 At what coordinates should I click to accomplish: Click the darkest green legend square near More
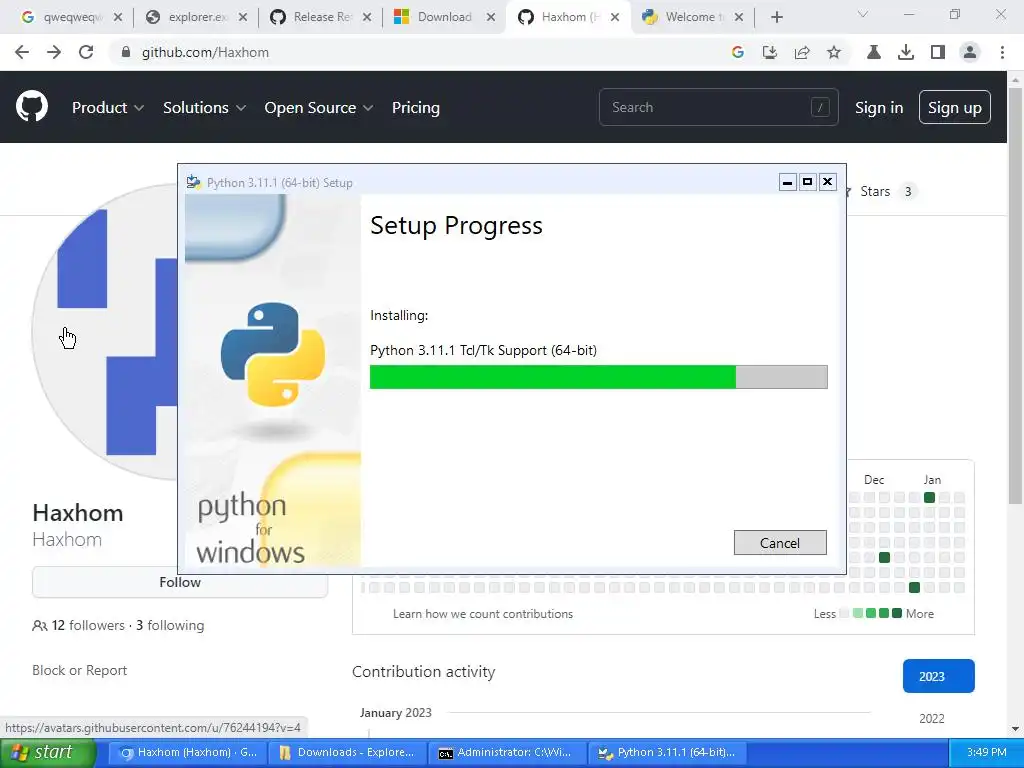(897, 613)
